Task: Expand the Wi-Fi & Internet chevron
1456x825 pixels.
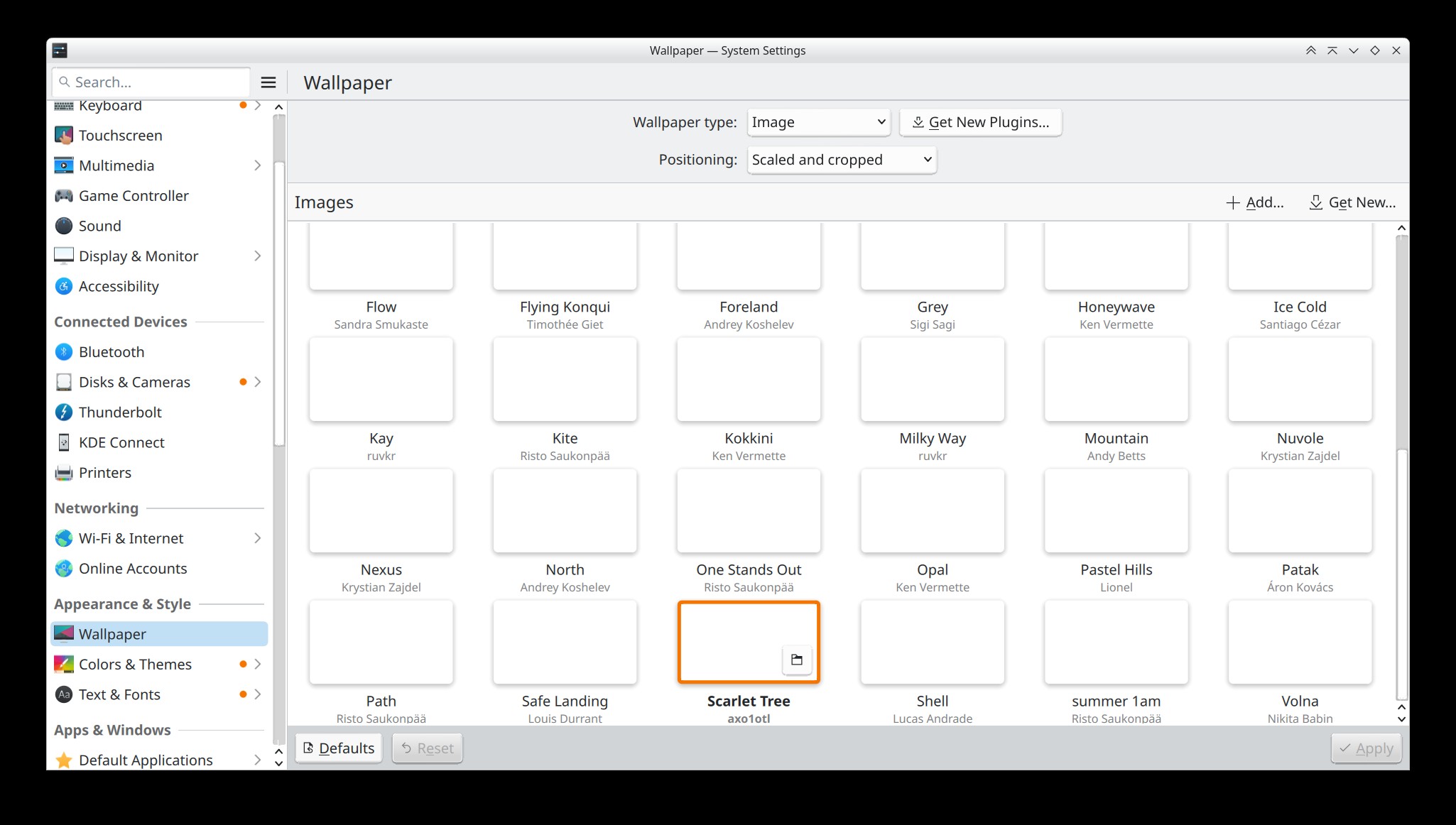Action: [257, 538]
